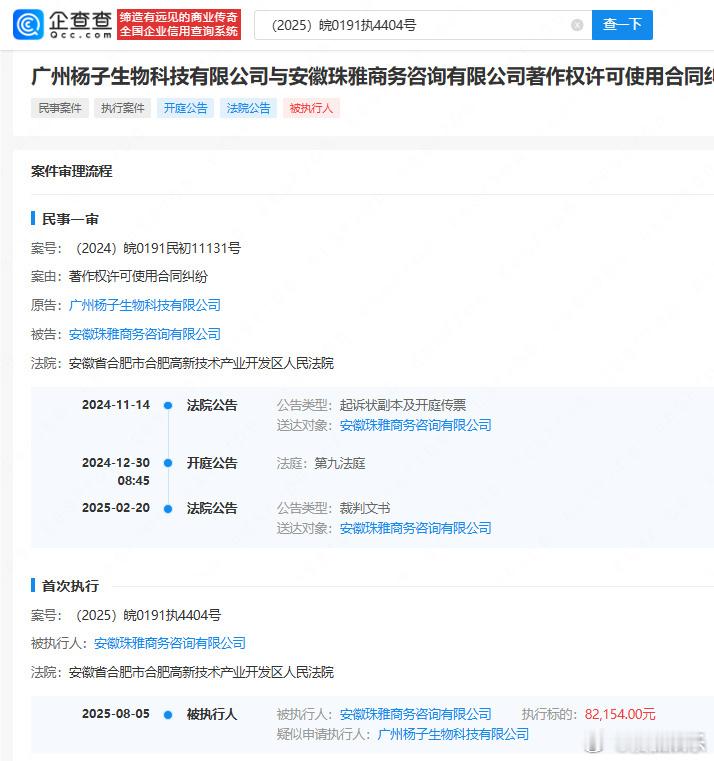The width and height of the screenshot is (714, 761).
Task: Open the red slogan banner beside the logo
Action: point(179,24)
